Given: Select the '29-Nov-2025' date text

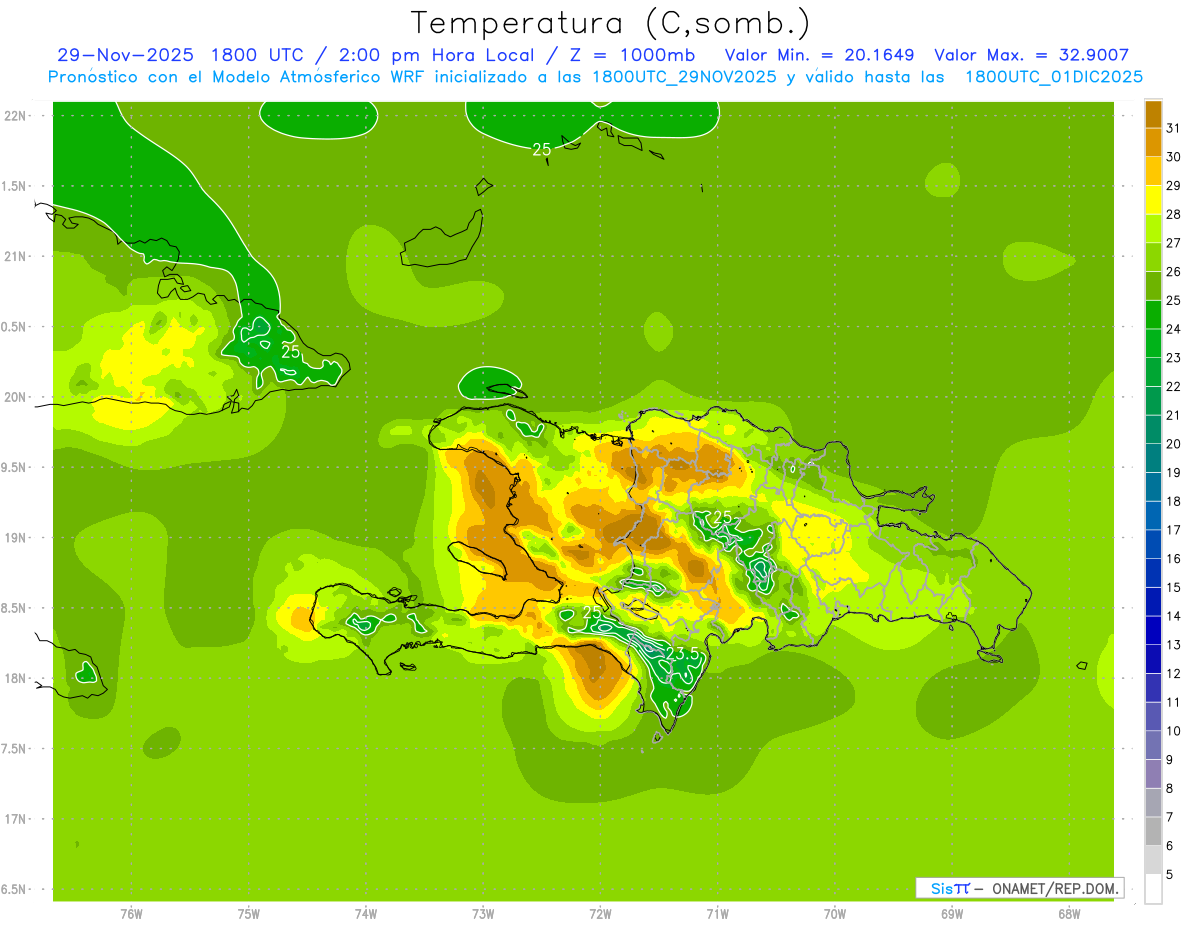Looking at the screenshot, I should (126, 55).
